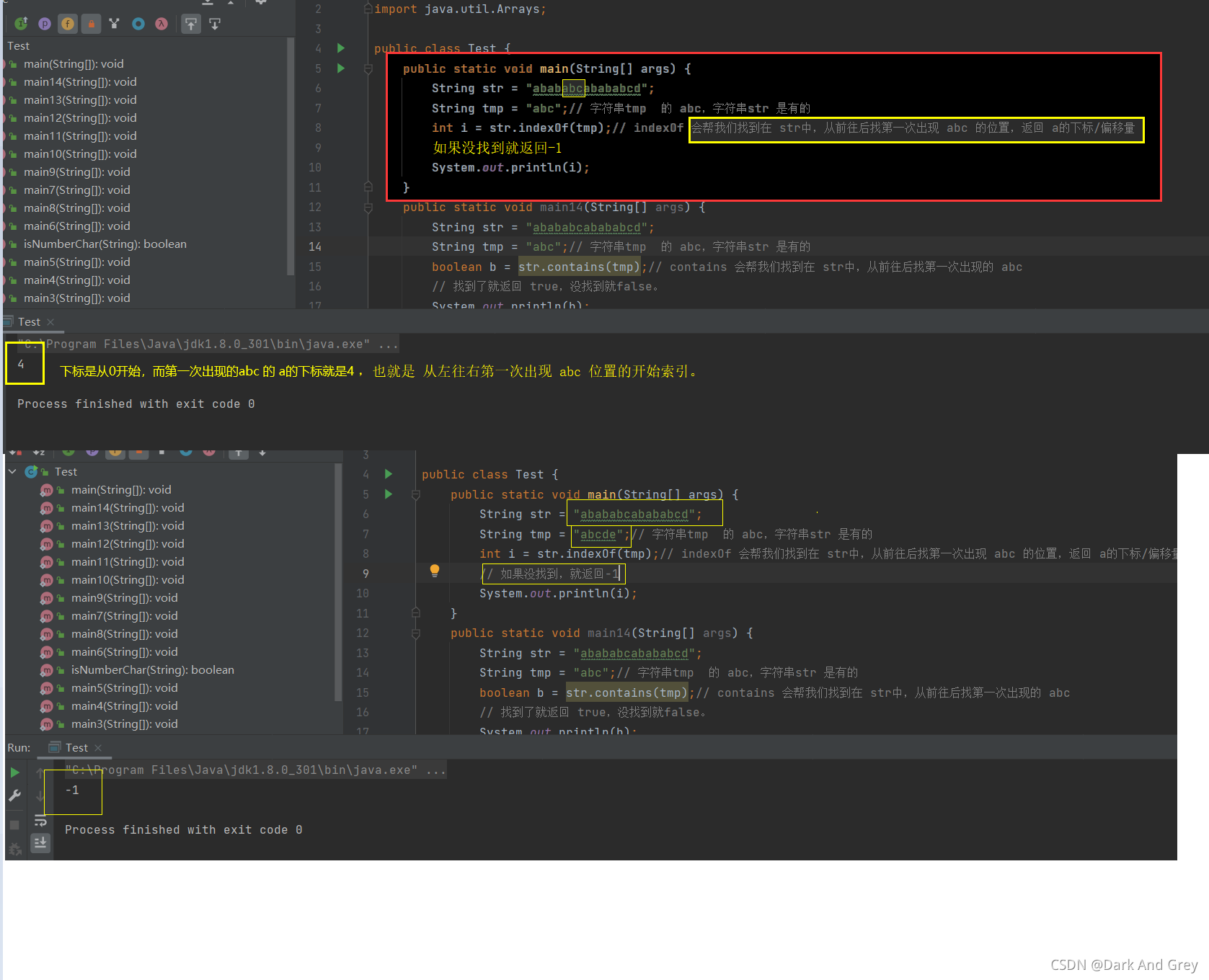This screenshot has width=1209, height=980.
Task: Click "abcde" string literal on lower line 7
Action: [598, 535]
